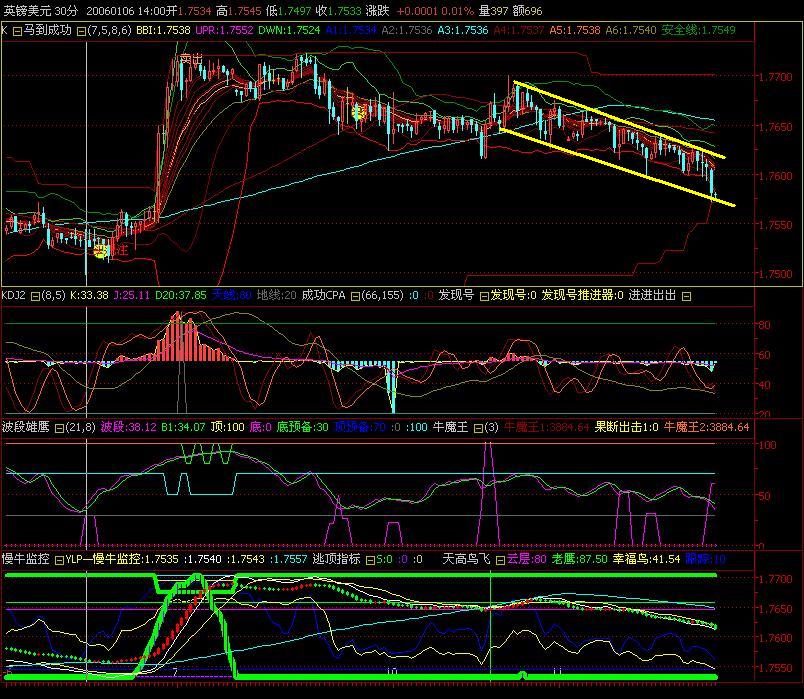
Task: Click the K:33.38 reading
Action: tap(89, 295)
